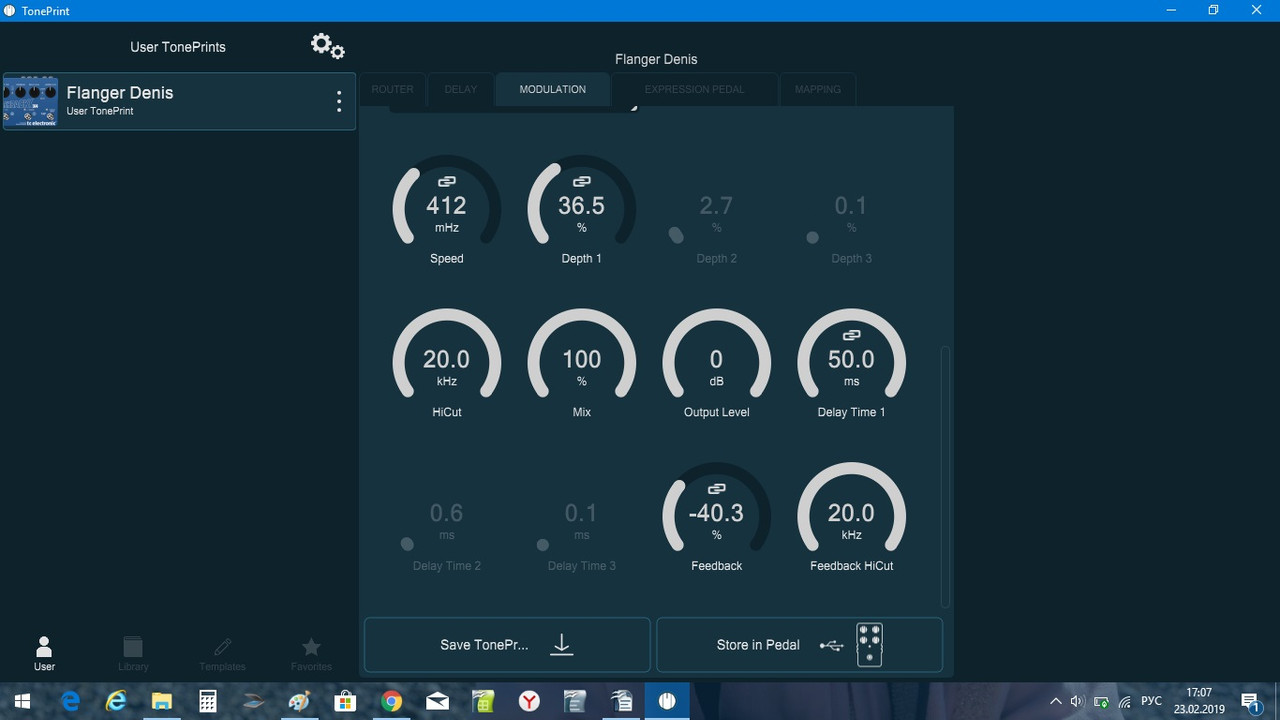This screenshot has height=720, width=1280.
Task: Click the Speed label text
Action: [446, 258]
